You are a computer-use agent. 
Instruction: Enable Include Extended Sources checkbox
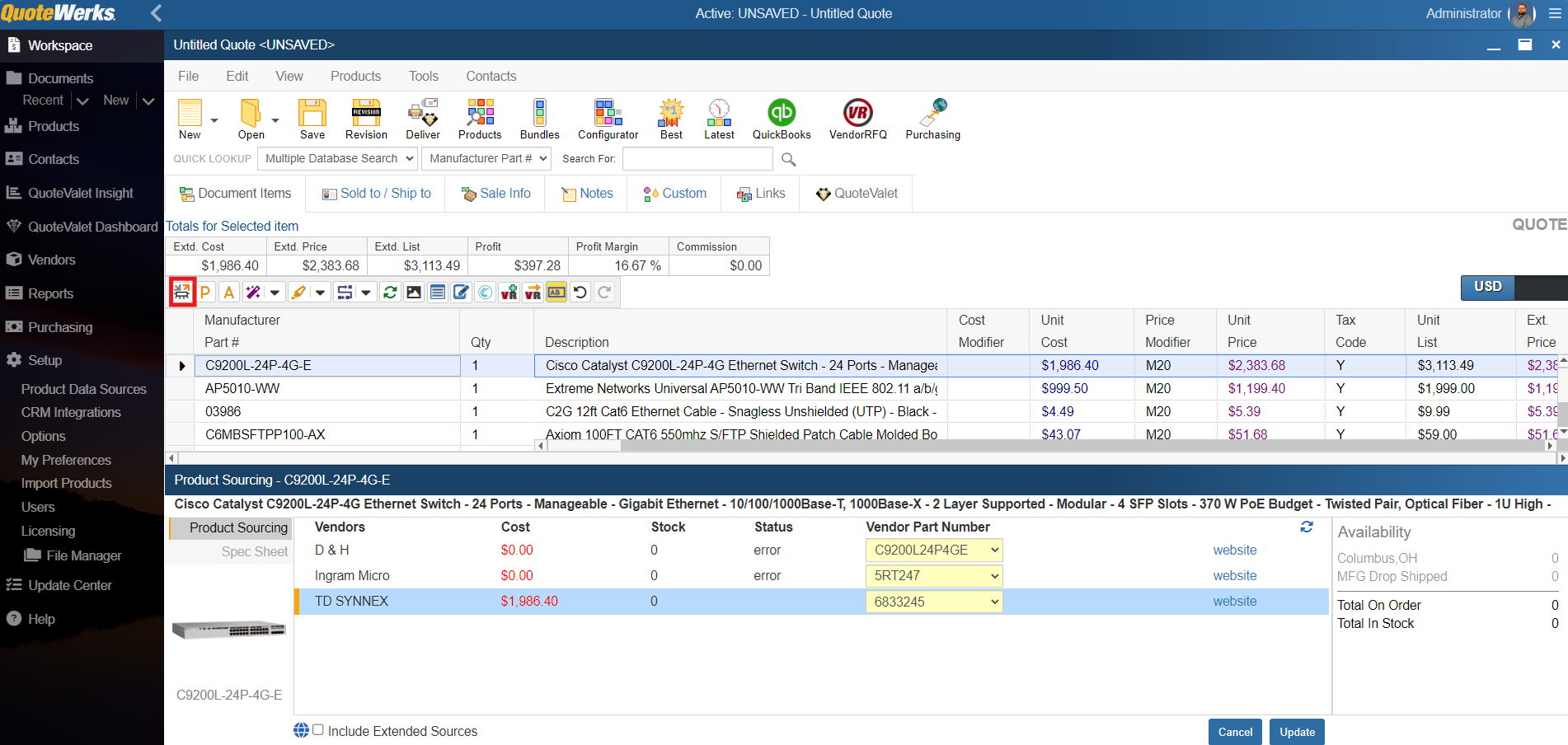tap(318, 730)
